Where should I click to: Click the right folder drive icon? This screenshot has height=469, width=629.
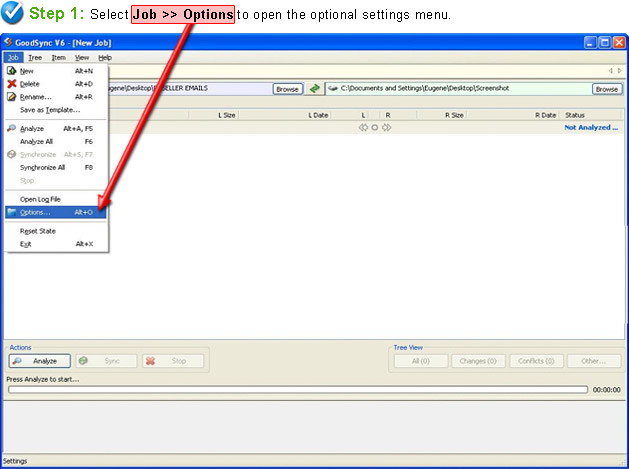coord(333,88)
